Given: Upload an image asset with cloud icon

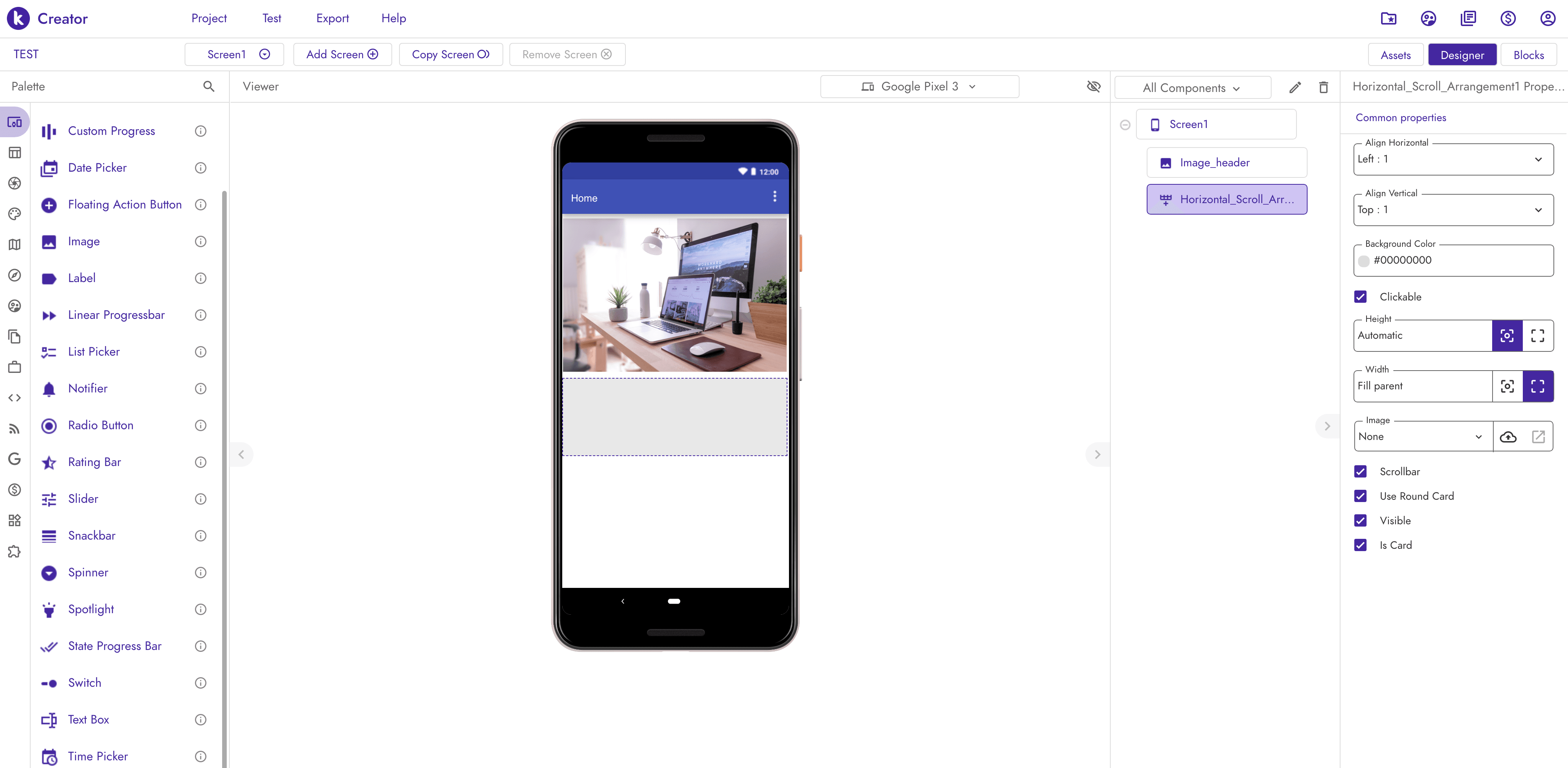Looking at the screenshot, I should pos(1508,437).
